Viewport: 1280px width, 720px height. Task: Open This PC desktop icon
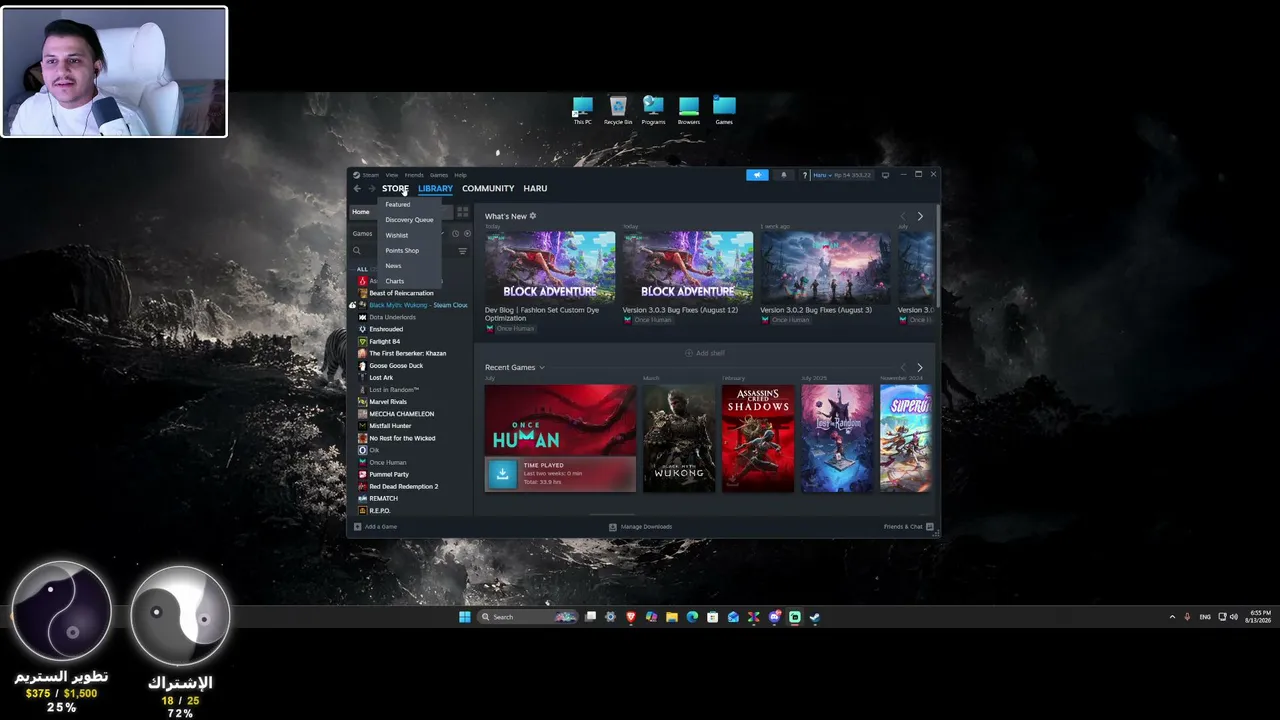[x=582, y=110]
